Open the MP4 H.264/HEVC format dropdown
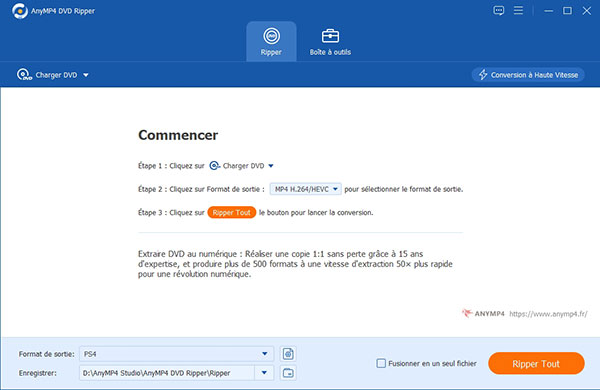The image size is (600, 390). 305,189
